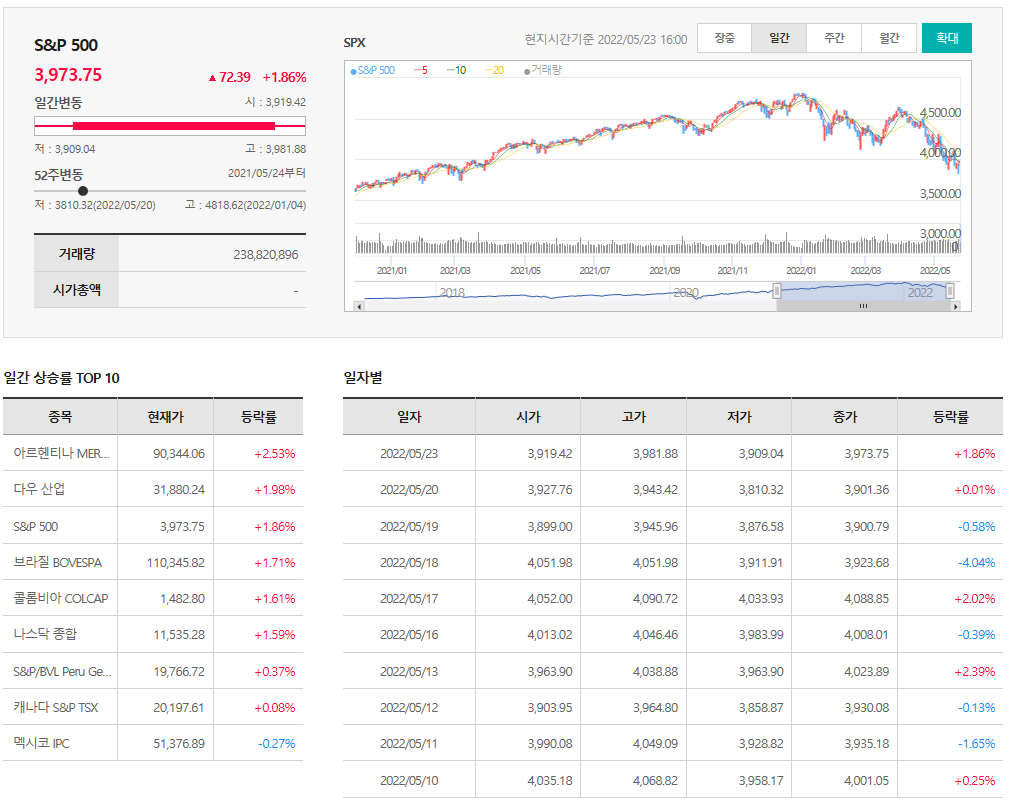Image resolution: width=1009 pixels, height=805 pixels.
Task: Open S&P 500 in top 10 list
Action: 35,526
